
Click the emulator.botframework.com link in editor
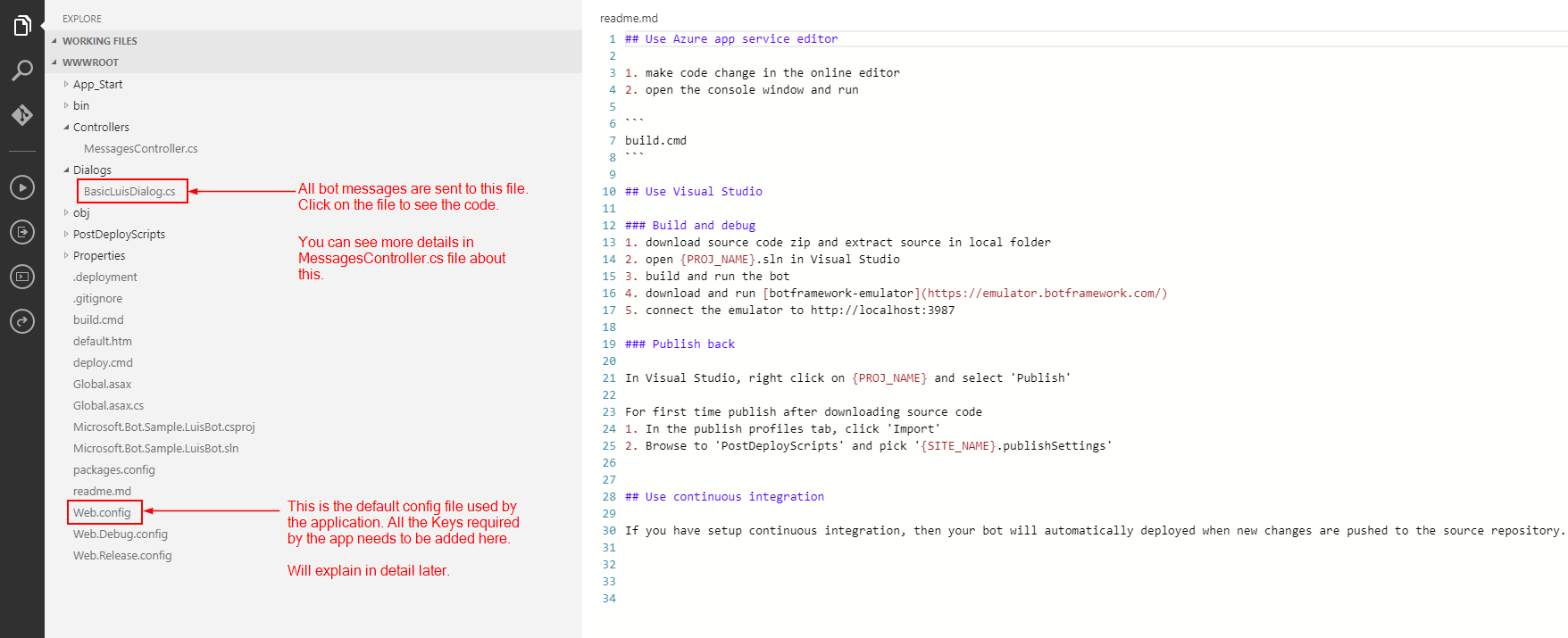pos(1044,294)
